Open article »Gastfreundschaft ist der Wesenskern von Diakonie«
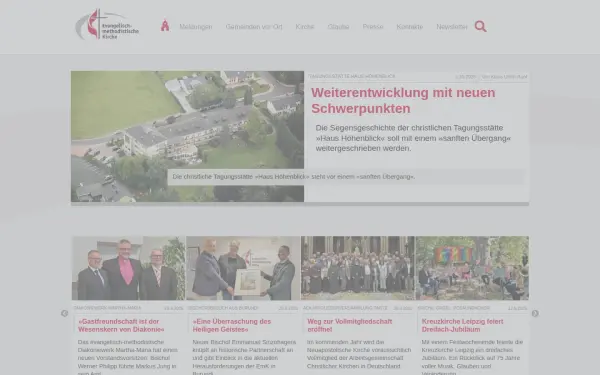600x375 pixels. pyautogui.click(x=121, y=325)
